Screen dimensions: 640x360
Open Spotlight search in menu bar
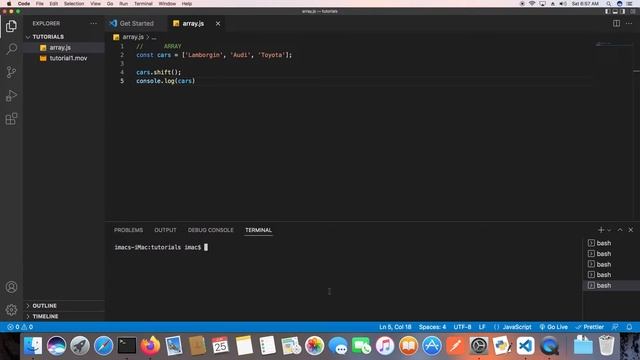click(x=608, y=4)
